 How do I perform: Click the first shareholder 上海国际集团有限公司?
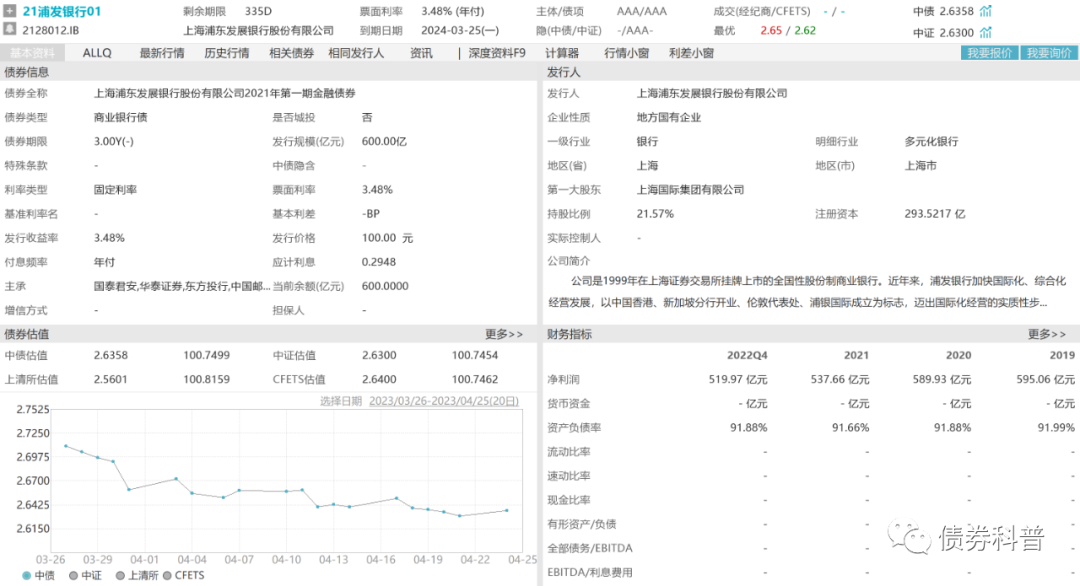690,189
